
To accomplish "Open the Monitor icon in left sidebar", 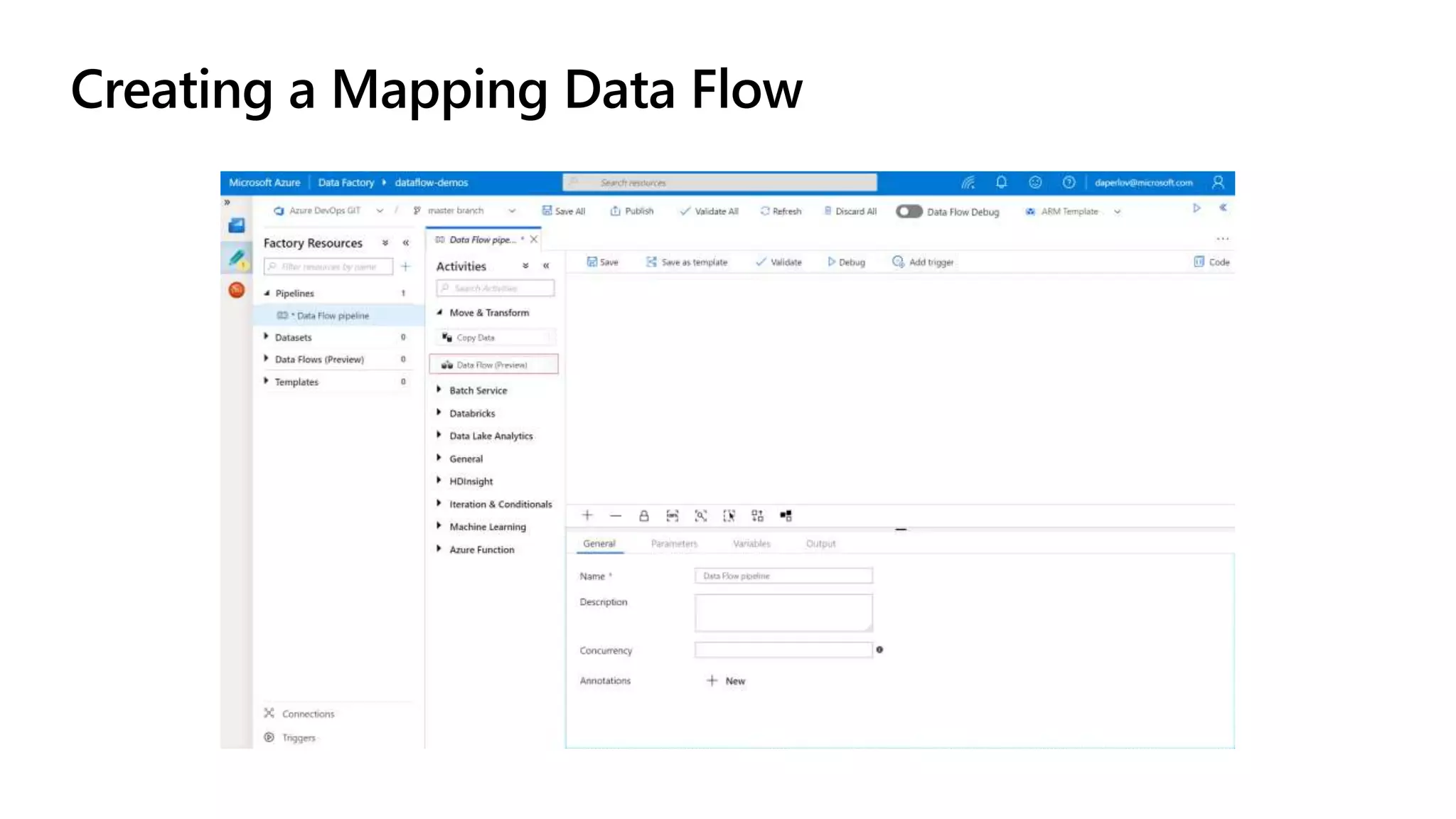I will [237, 290].
